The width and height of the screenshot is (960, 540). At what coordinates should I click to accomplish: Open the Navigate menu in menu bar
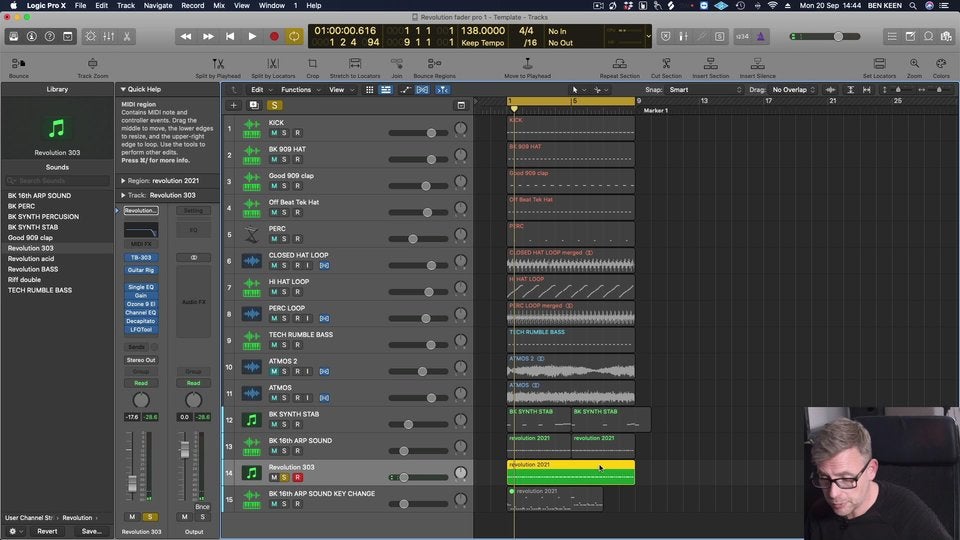157,5
